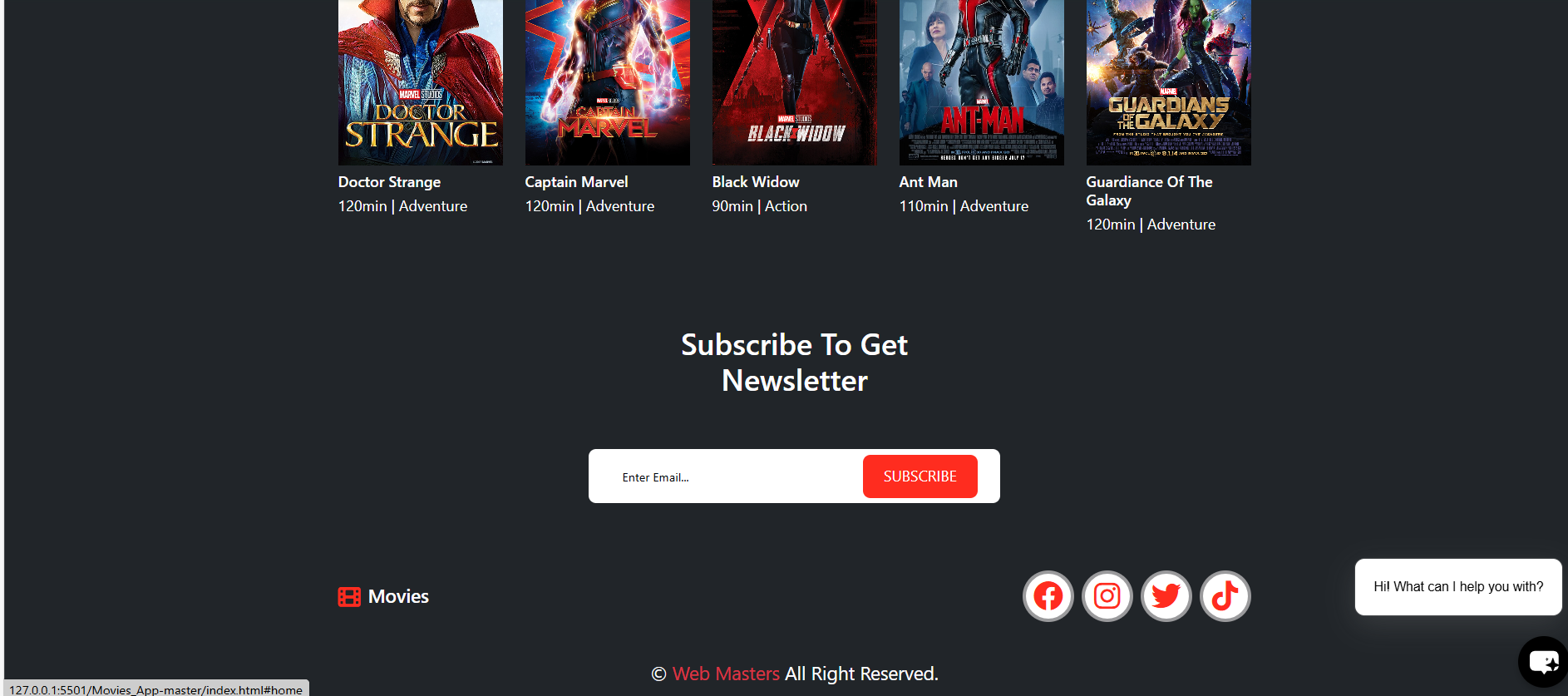This screenshot has height=696, width=1568.
Task: Click '120min | Adventure' under Guardiance Of The Galaxy
Action: coord(1151,225)
